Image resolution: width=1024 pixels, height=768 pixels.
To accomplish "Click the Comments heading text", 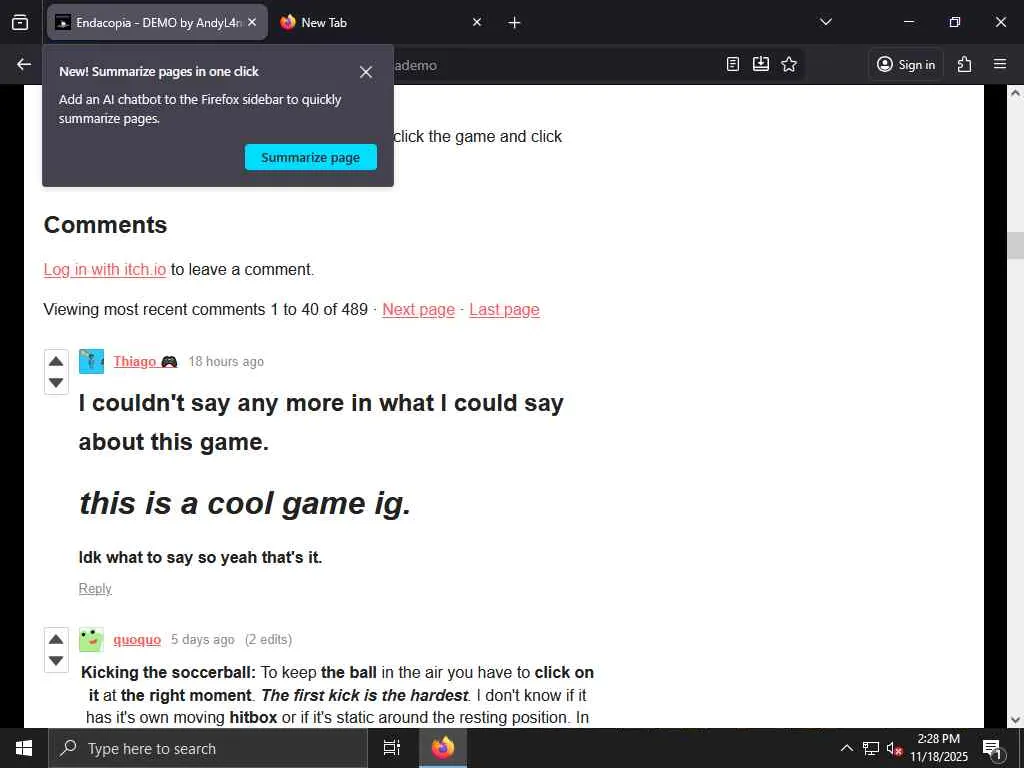I will pos(105,225).
